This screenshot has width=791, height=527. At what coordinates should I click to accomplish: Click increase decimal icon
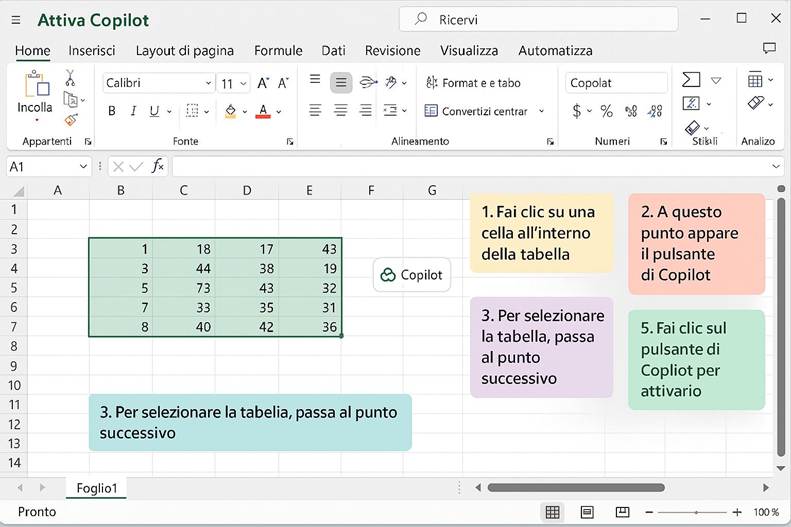pos(631,111)
